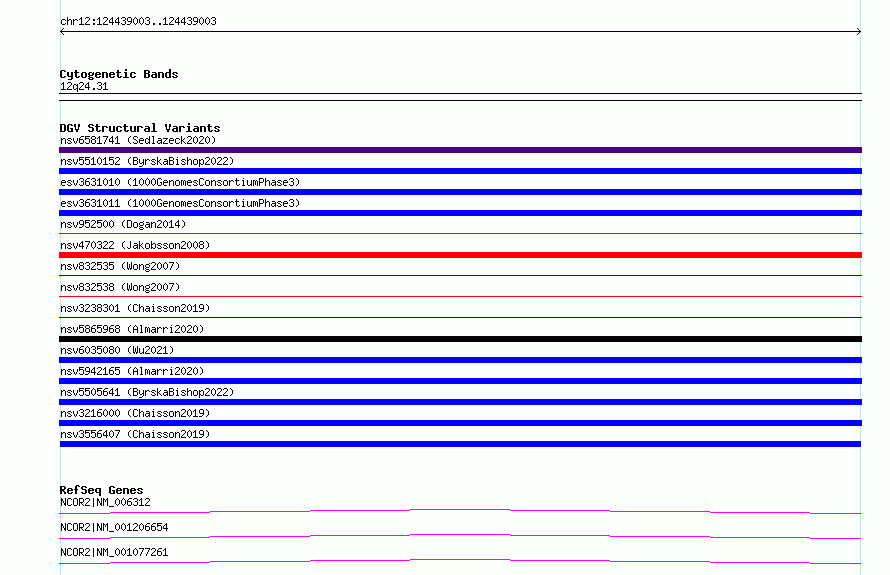Click the thin blue line under nsv832535

click(460, 275)
